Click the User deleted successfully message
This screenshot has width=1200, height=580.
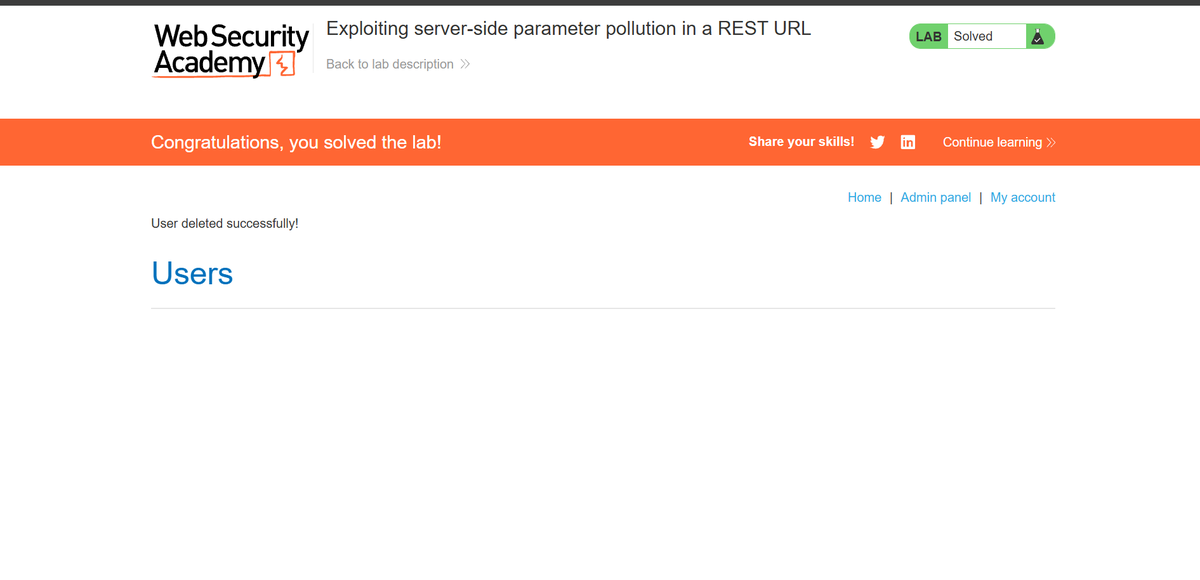224,223
